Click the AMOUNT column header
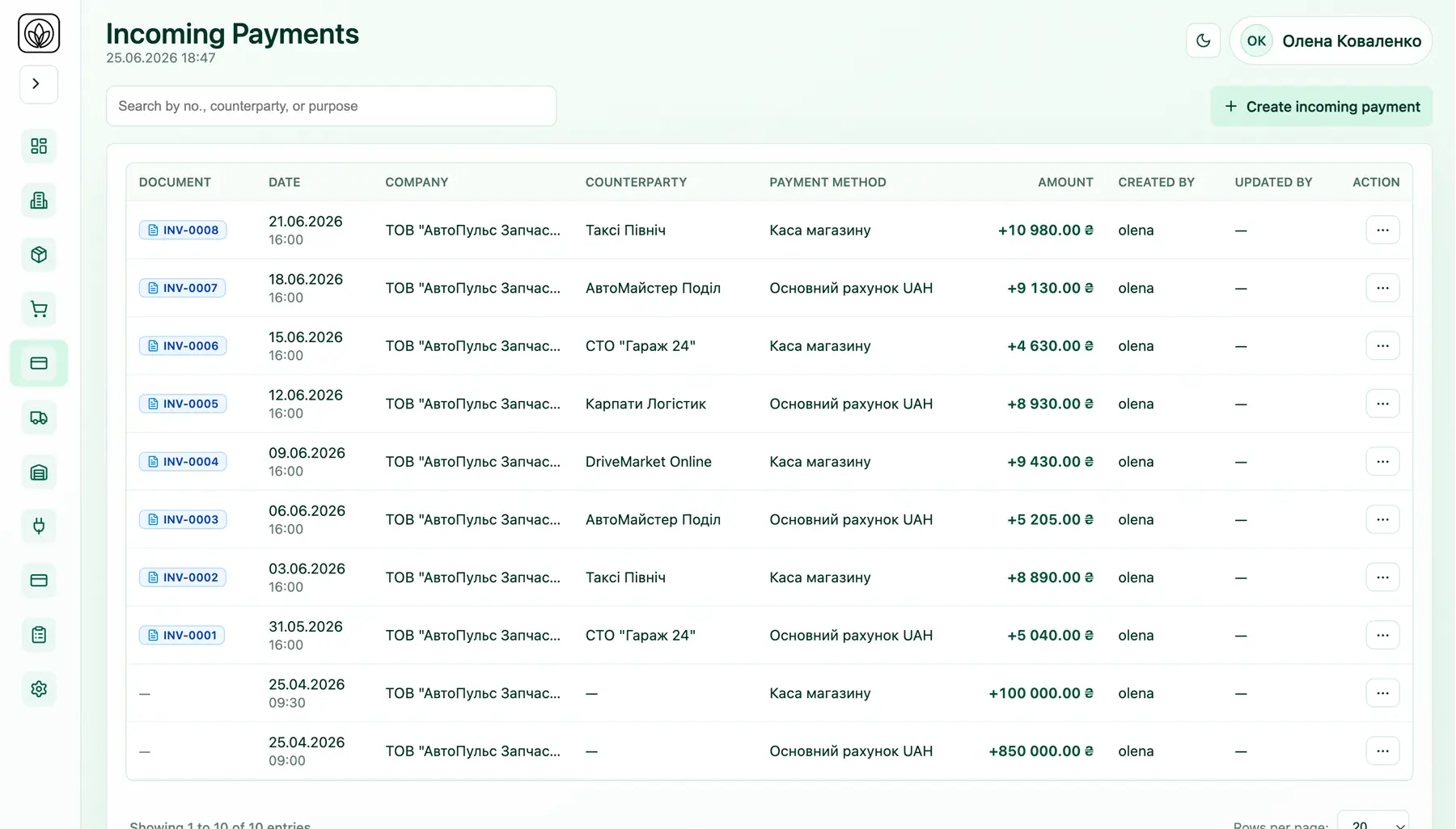 1065,182
